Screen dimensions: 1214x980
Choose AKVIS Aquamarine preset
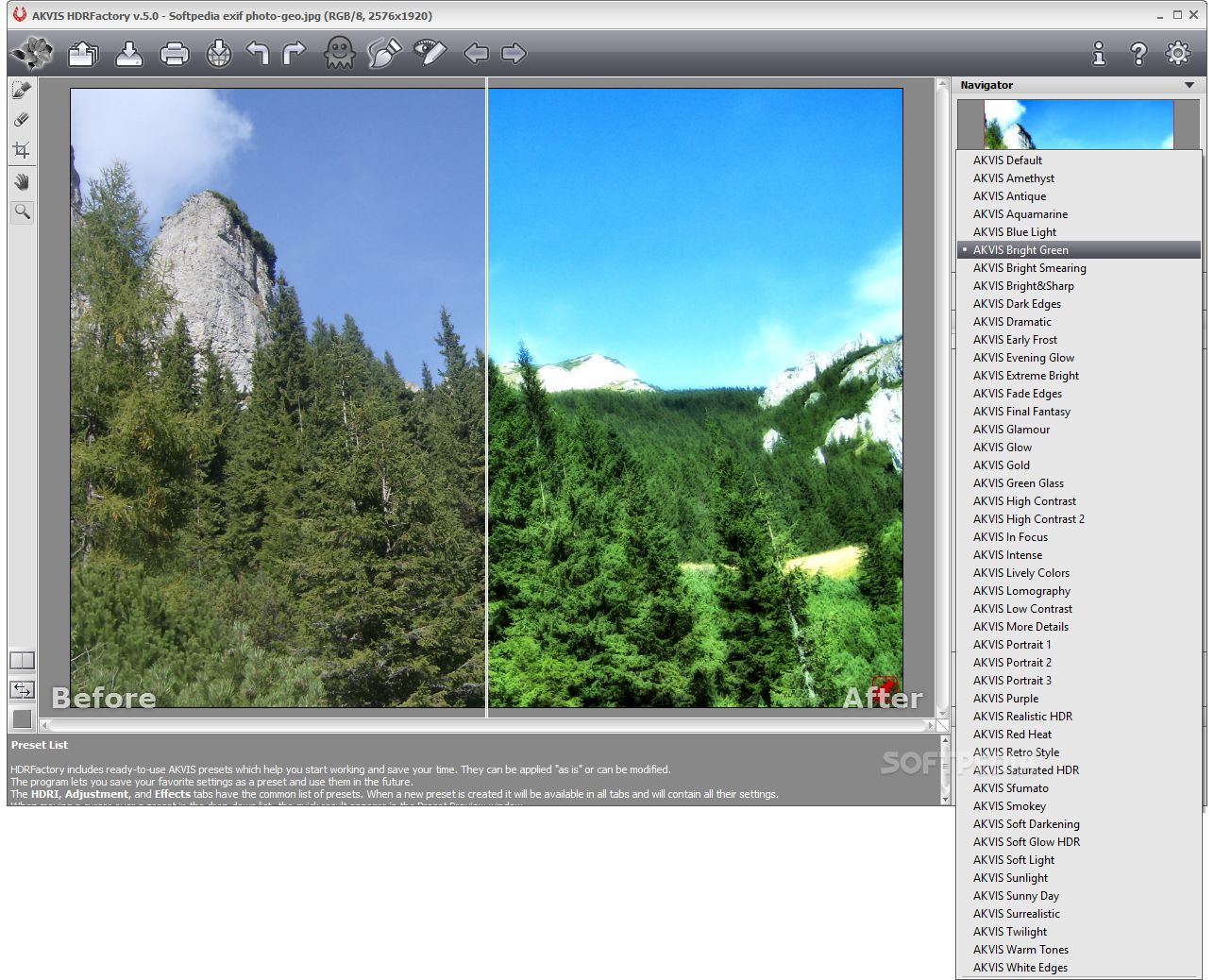pos(1079,214)
